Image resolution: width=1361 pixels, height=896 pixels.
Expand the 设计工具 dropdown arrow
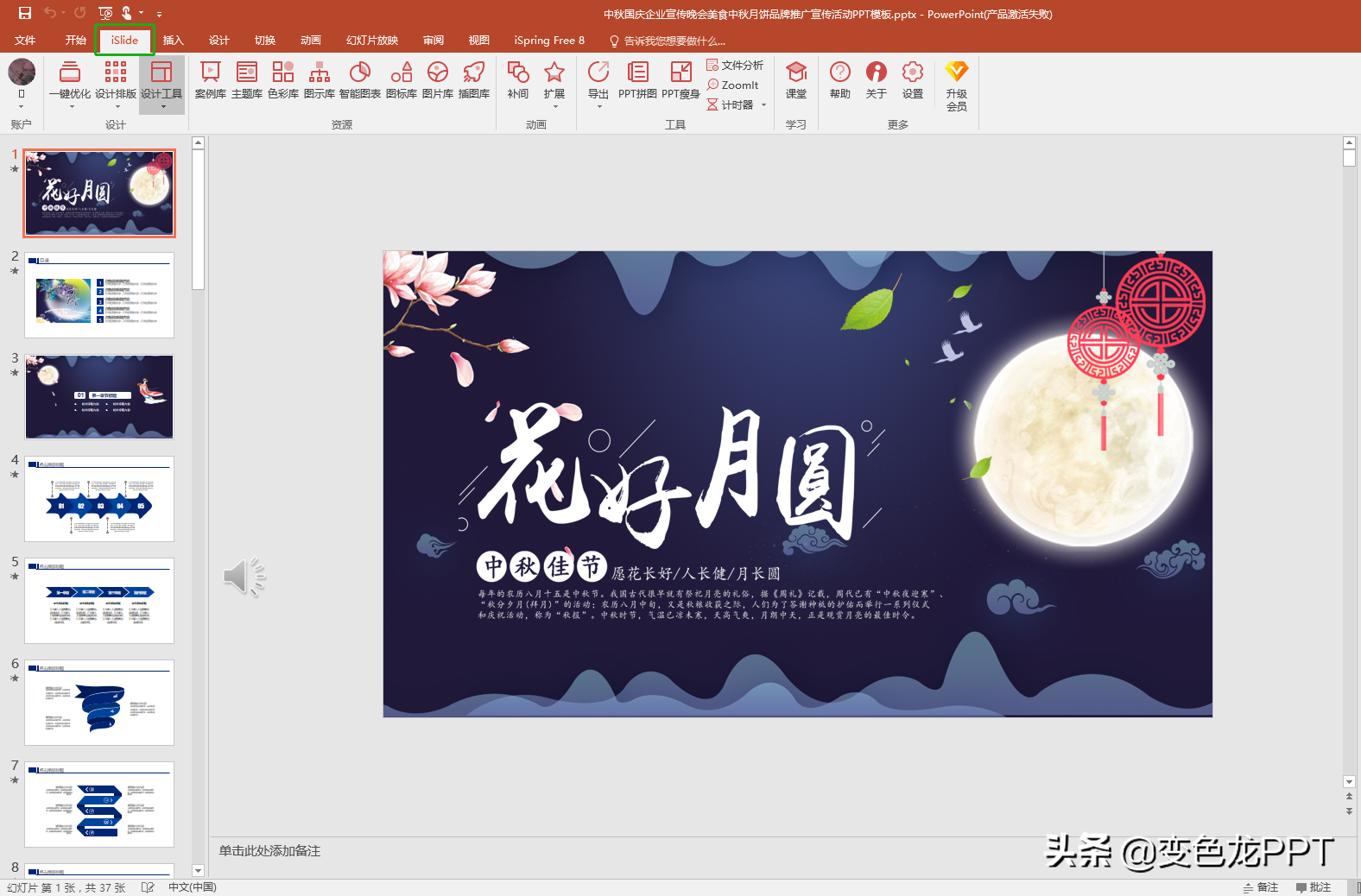(163, 106)
